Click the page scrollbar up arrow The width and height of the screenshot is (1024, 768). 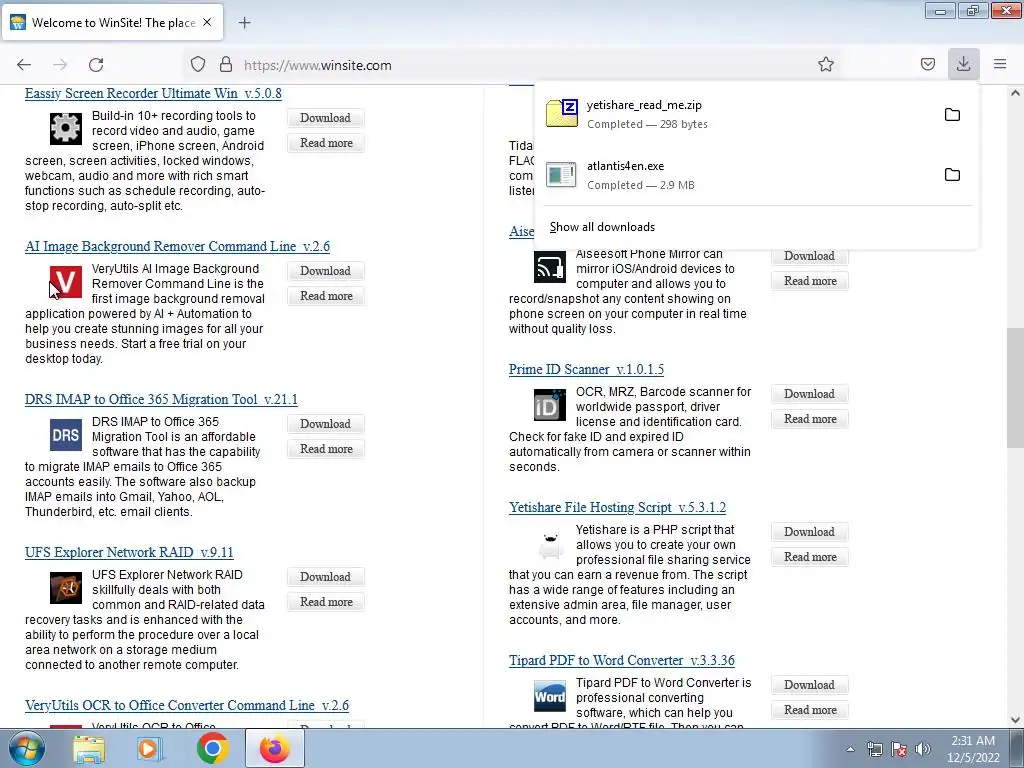[1015, 93]
